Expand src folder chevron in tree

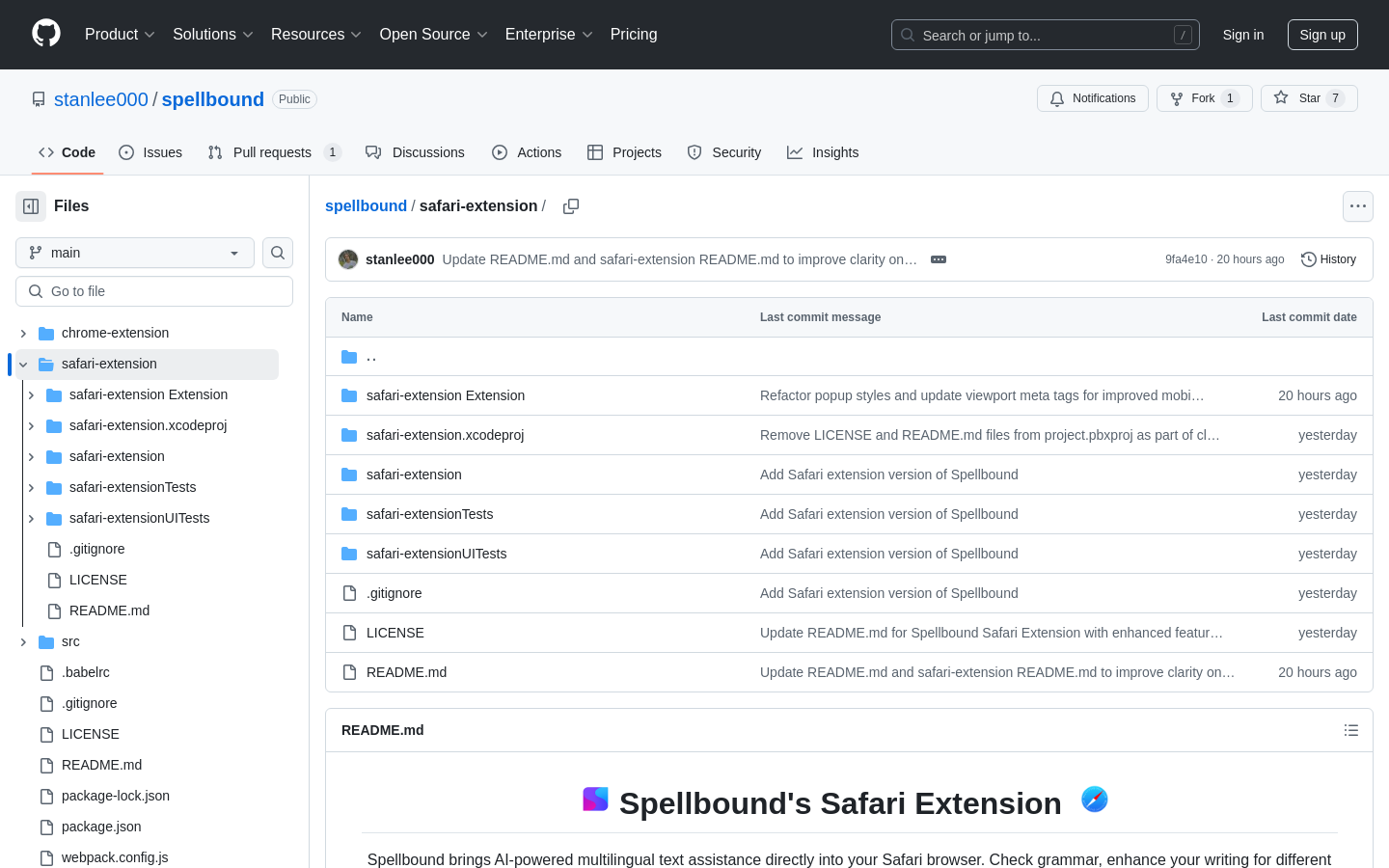point(23,641)
